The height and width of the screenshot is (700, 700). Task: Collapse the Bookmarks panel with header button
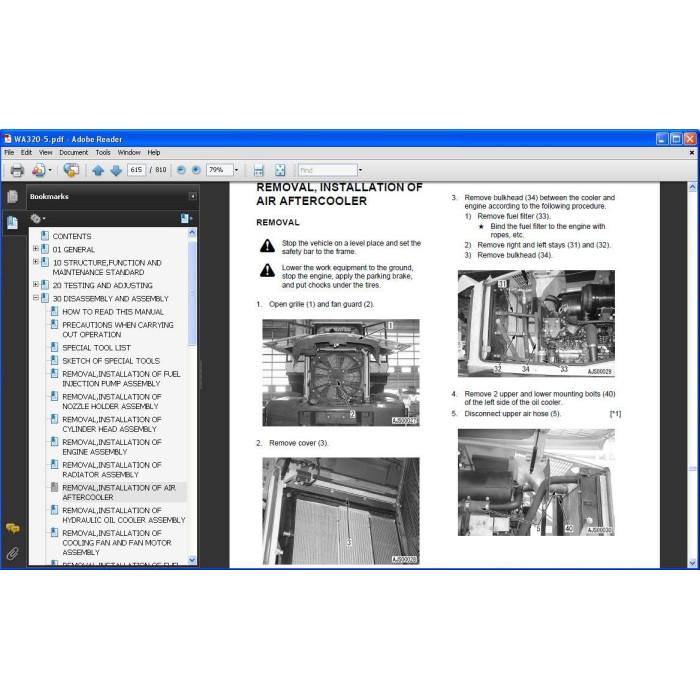(192, 196)
